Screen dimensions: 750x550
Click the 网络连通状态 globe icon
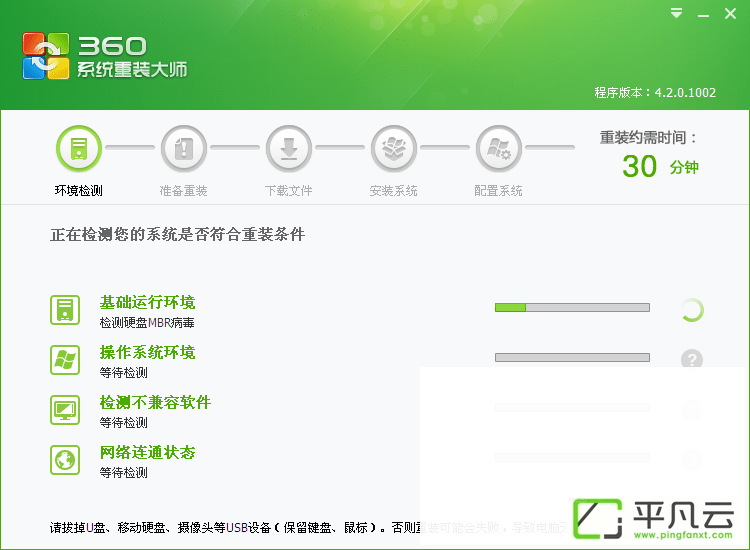tap(65, 460)
